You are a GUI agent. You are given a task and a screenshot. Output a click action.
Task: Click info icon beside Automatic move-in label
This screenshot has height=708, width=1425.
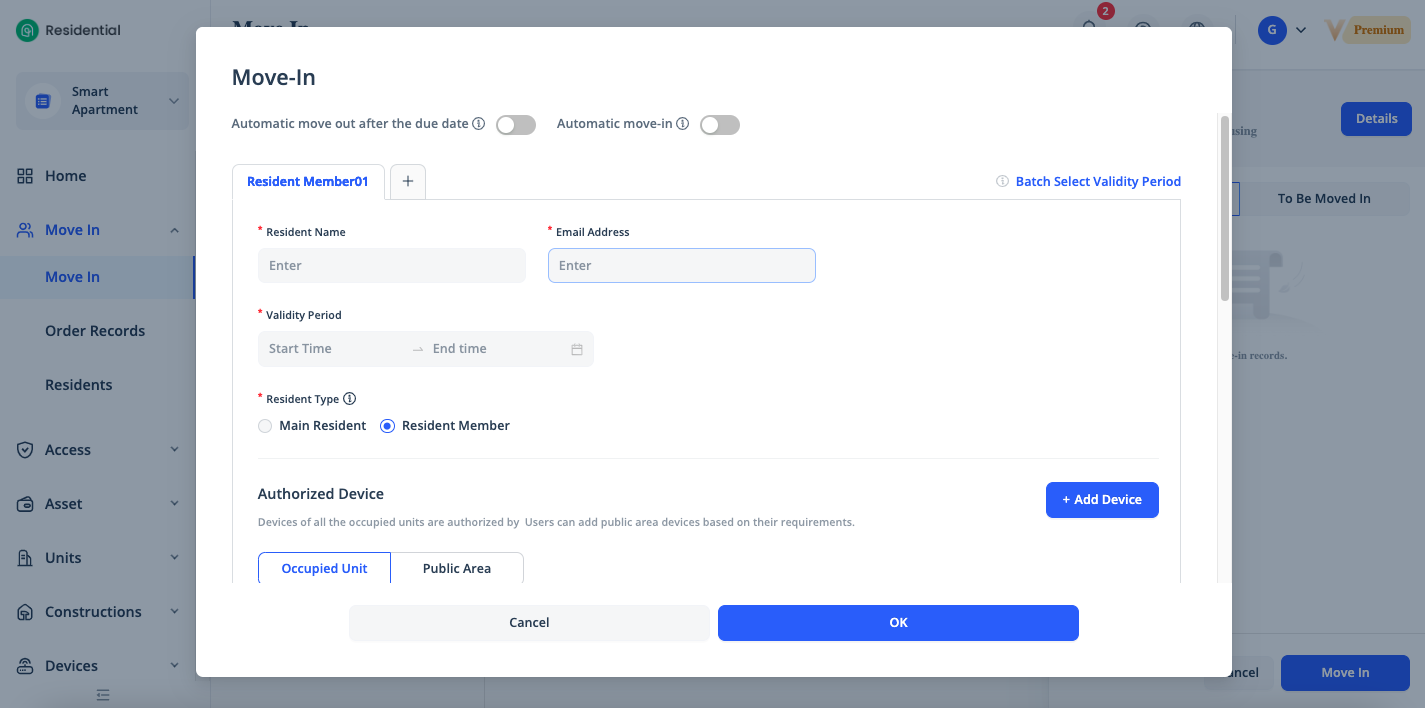pyautogui.click(x=683, y=124)
